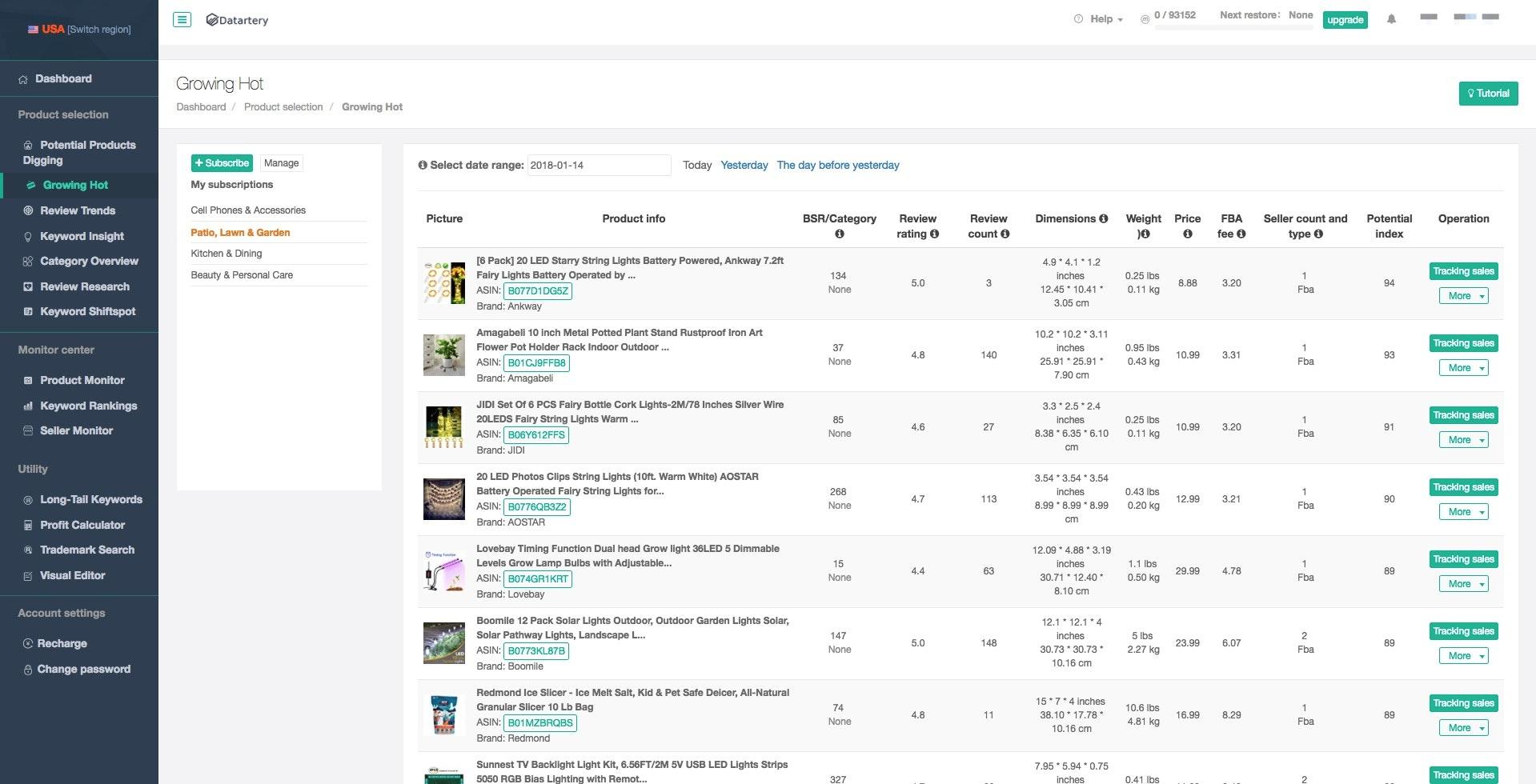Image resolution: width=1536 pixels, height=784 pixels.
Task: Click the Price column info icon
Action: 1188,234
